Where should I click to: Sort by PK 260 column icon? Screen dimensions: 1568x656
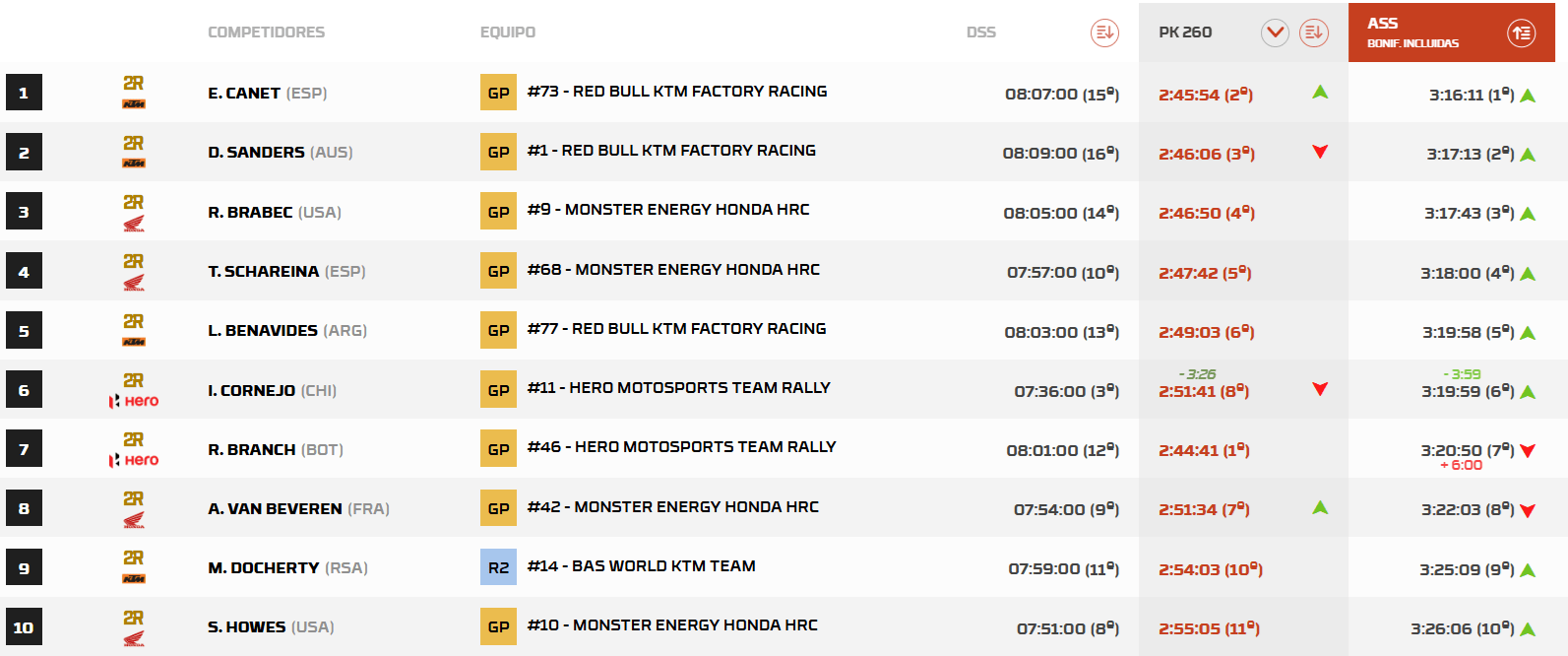1313,33
